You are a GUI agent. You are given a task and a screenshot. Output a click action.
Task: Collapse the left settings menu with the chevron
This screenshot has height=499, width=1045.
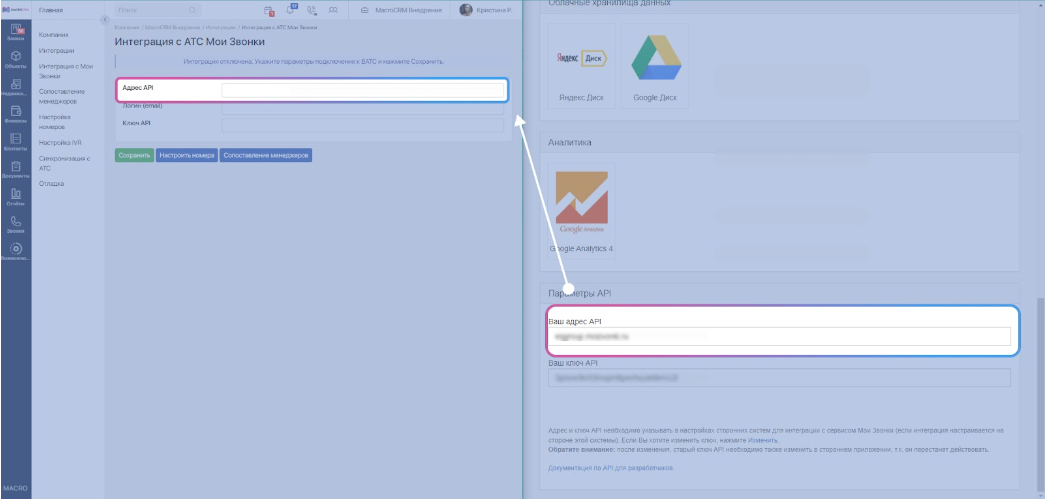tap(105, 21)
